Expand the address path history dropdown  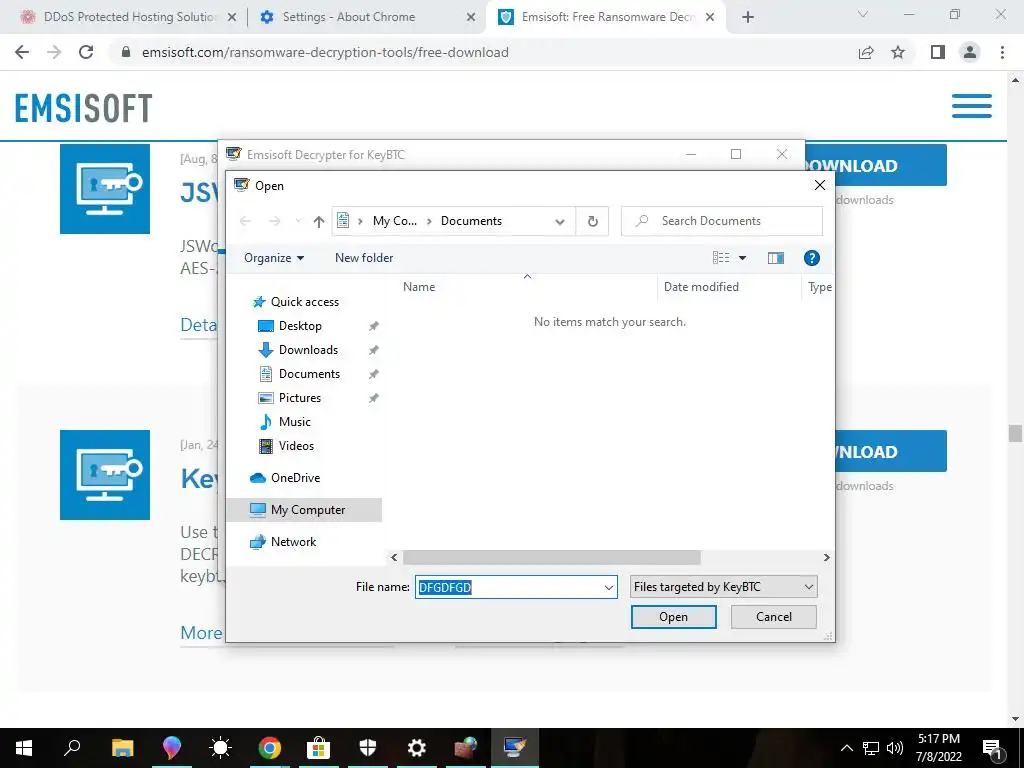tap(560, 221)
